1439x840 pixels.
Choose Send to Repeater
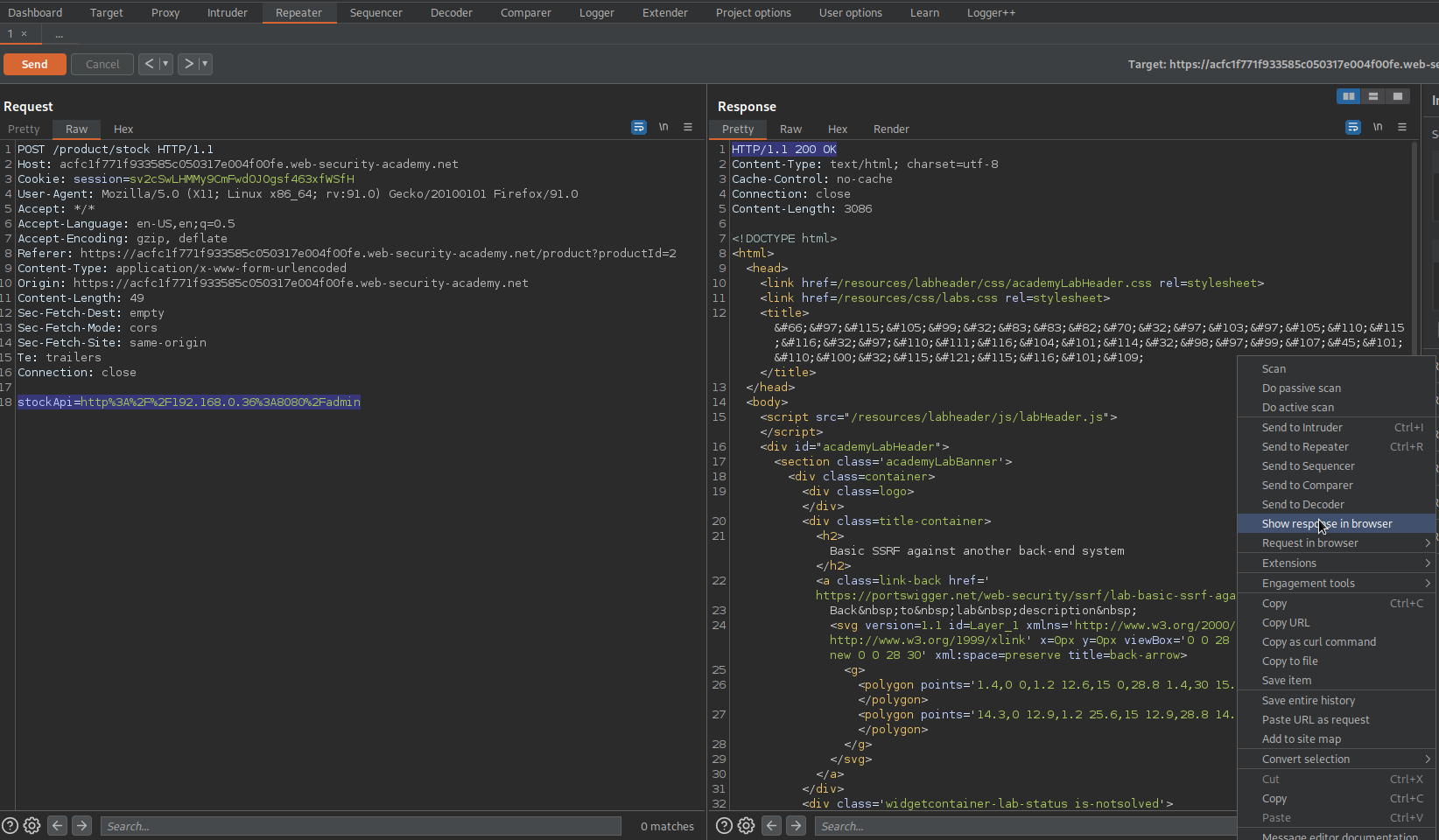[x=1336, y=447]
